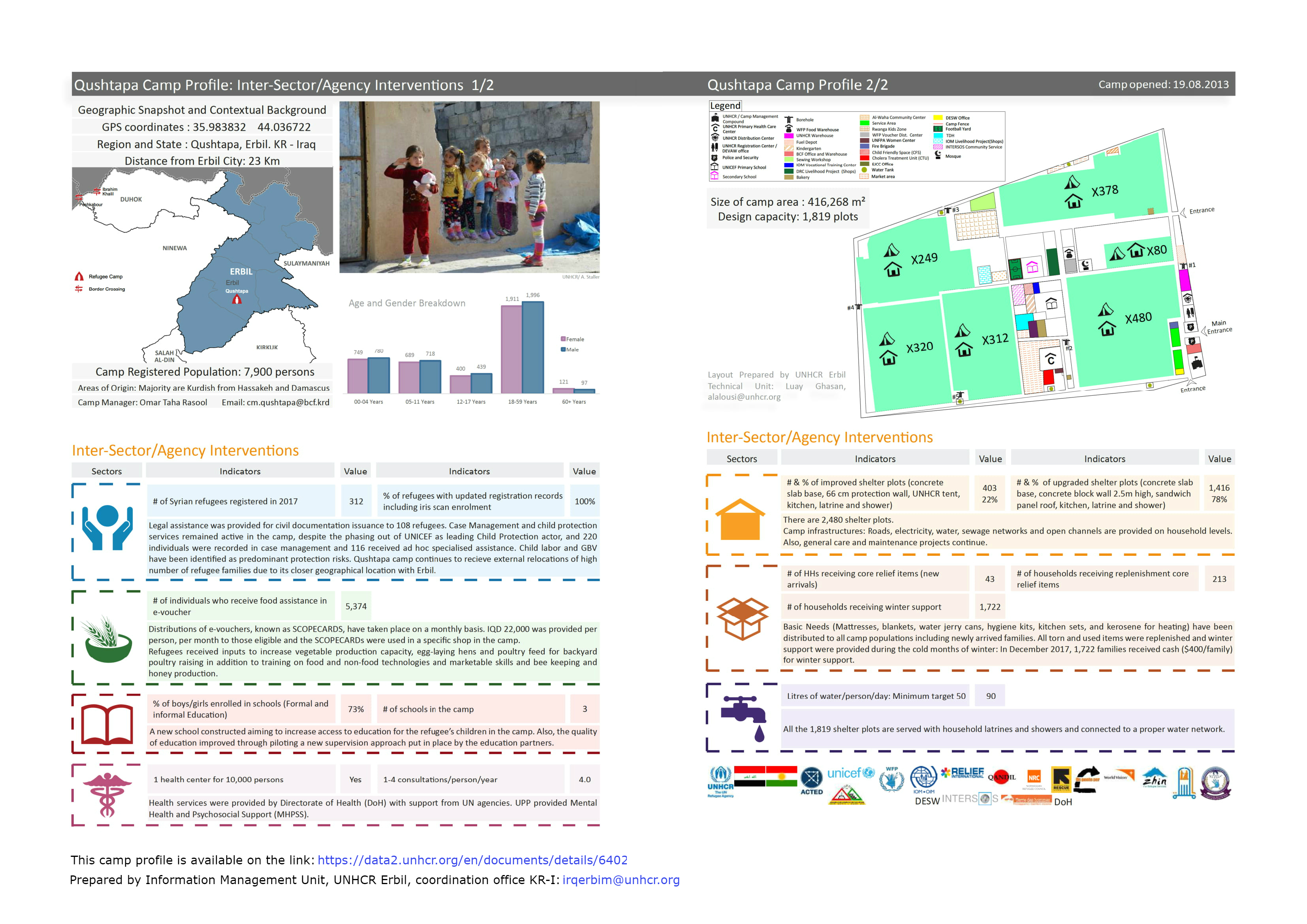This screenshot has width=1307, height=924.
Task: Click the Male legend color swatch
Action: 563,350
